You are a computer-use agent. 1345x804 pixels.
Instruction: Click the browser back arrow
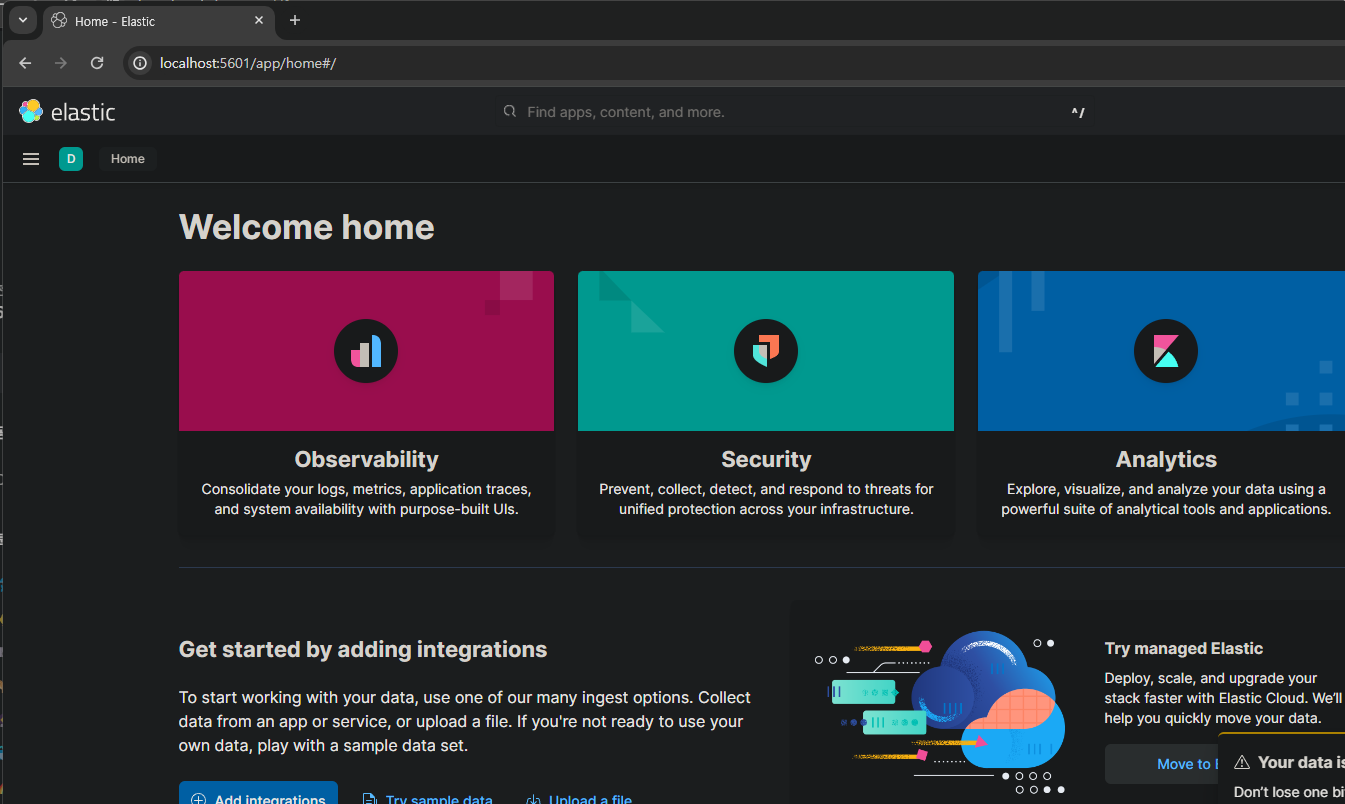26,63
